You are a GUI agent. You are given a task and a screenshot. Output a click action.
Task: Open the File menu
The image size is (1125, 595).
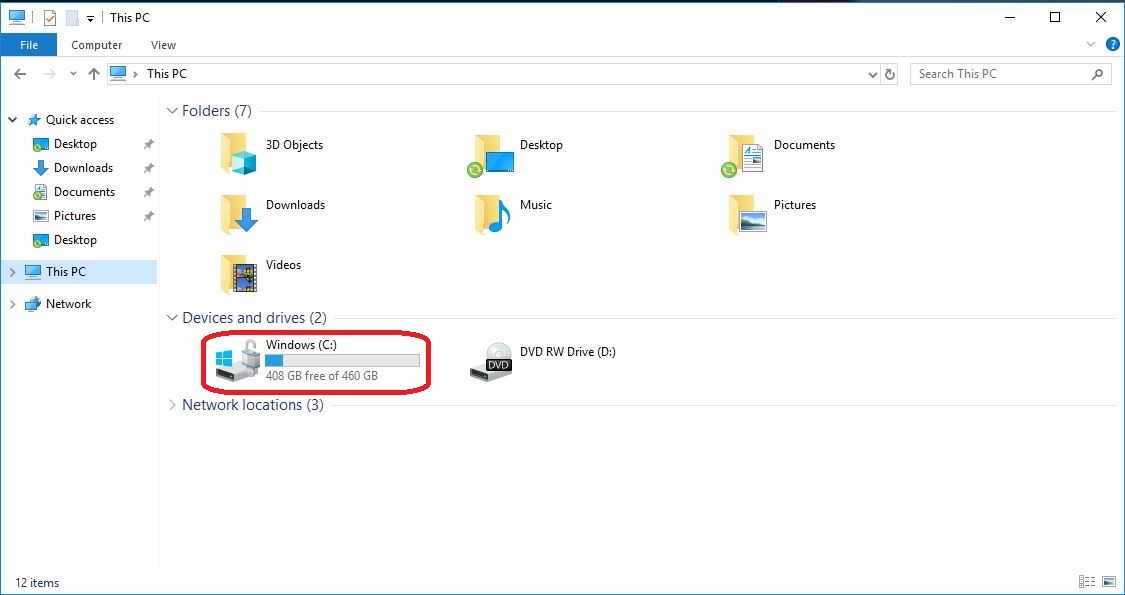(x=28, y=44)
